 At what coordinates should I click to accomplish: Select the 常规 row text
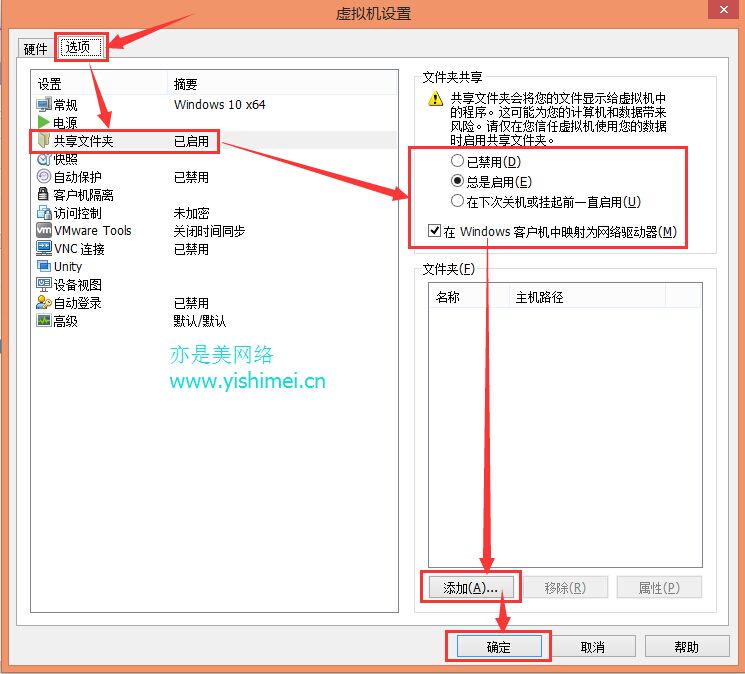point(65,104)
